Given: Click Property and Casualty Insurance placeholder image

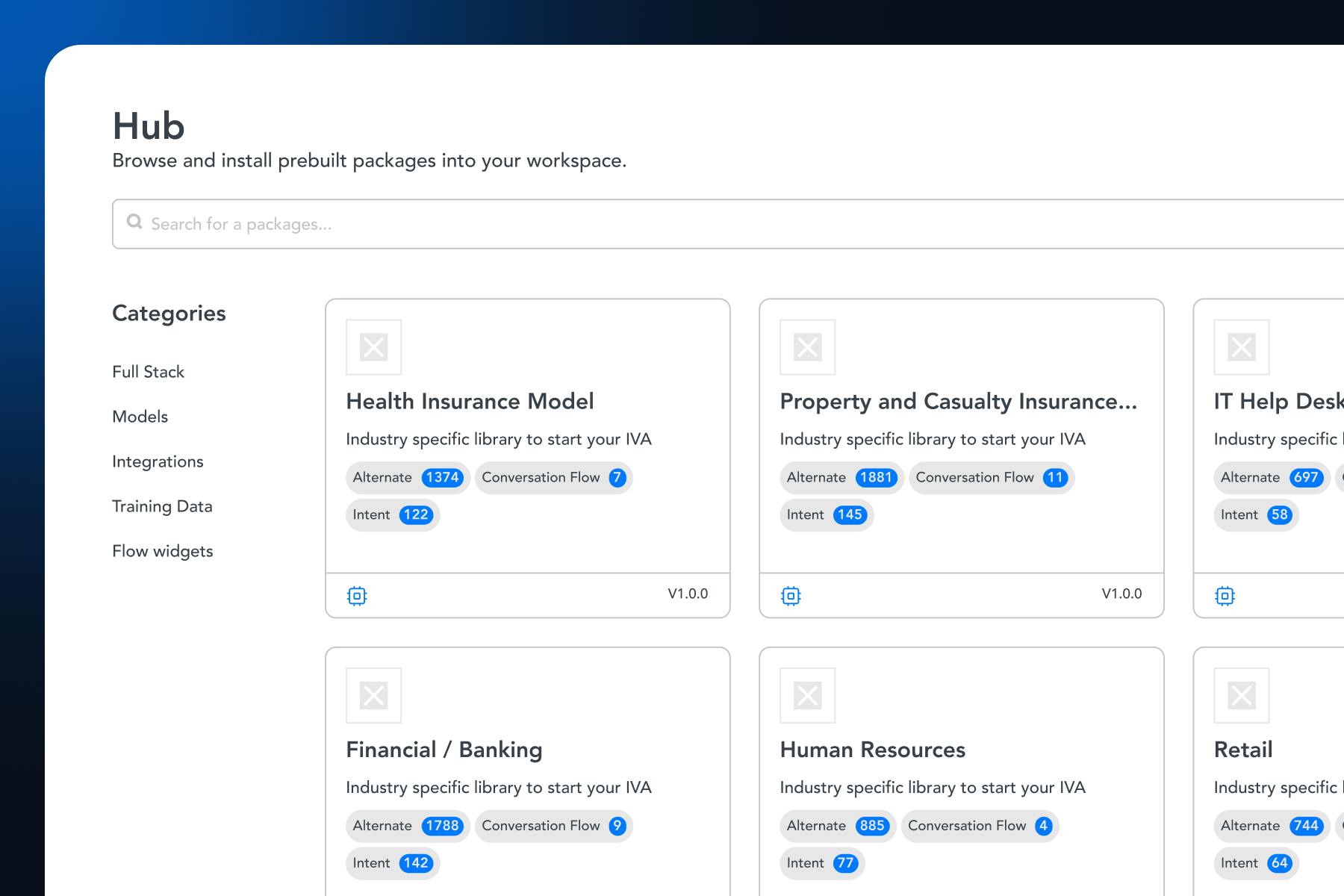Looking at the screenshot, I should (807, 347).
